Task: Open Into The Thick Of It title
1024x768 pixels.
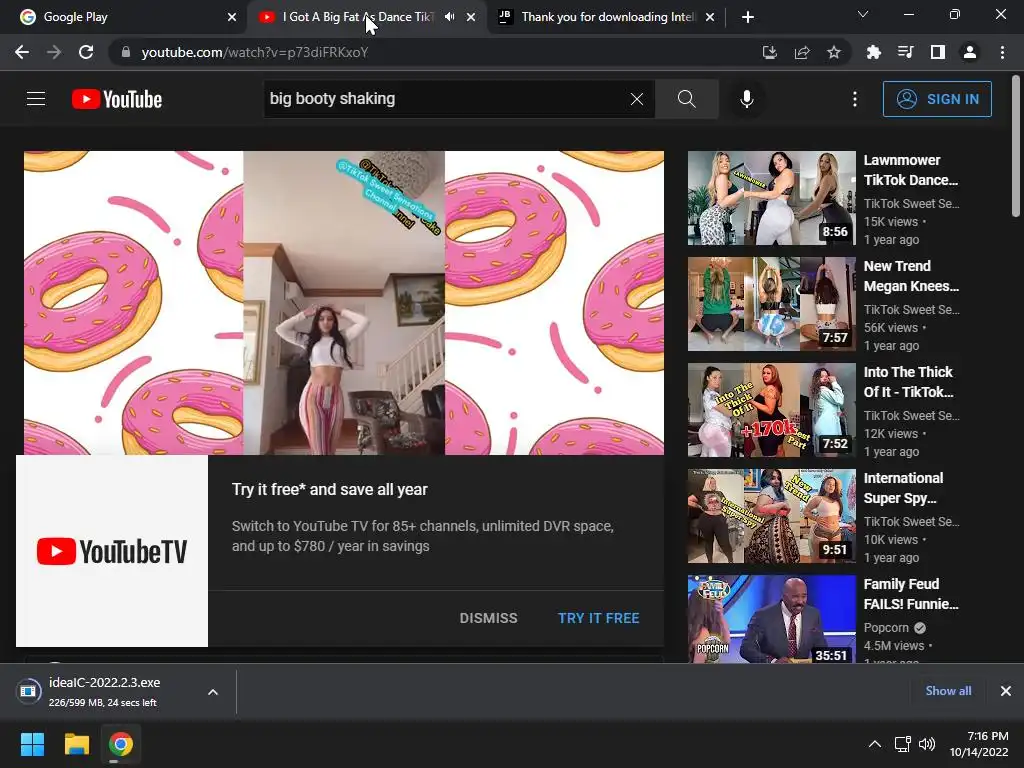Action: pos(908,381)
